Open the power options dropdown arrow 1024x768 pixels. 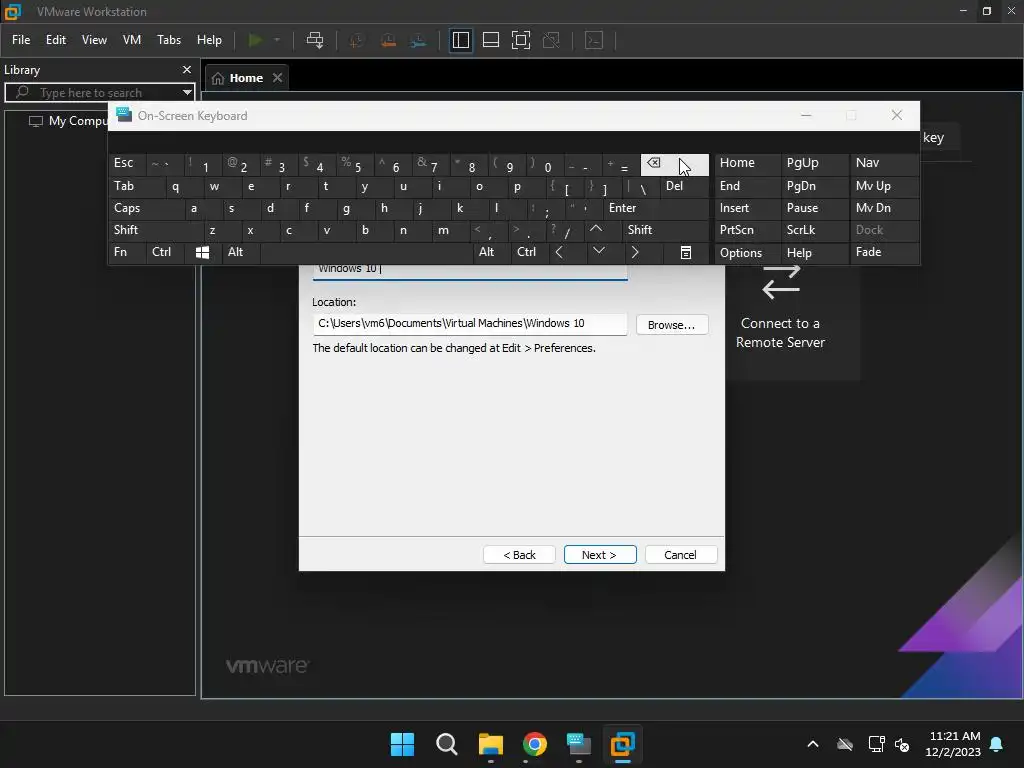coord(277,40)
